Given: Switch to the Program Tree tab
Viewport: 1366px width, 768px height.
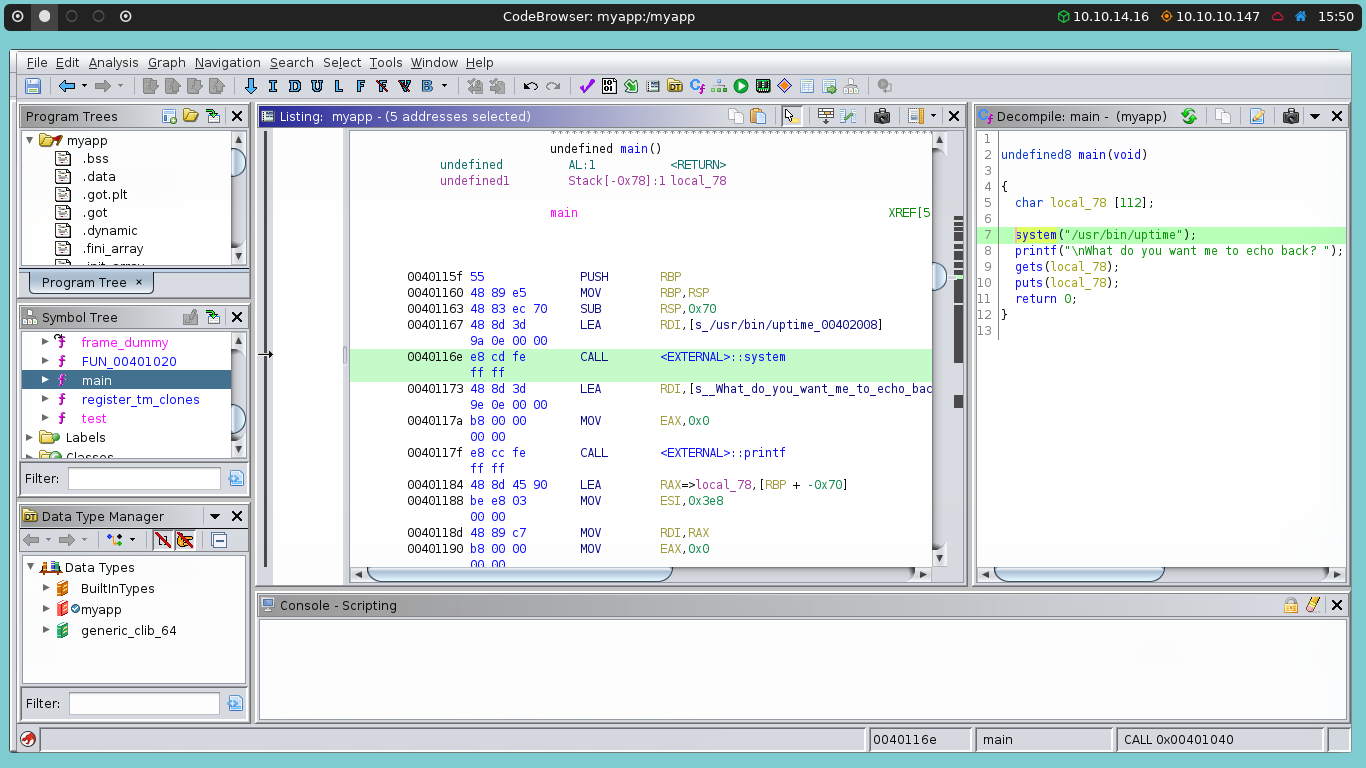Looking at the screenshot, I should (84, 282).
